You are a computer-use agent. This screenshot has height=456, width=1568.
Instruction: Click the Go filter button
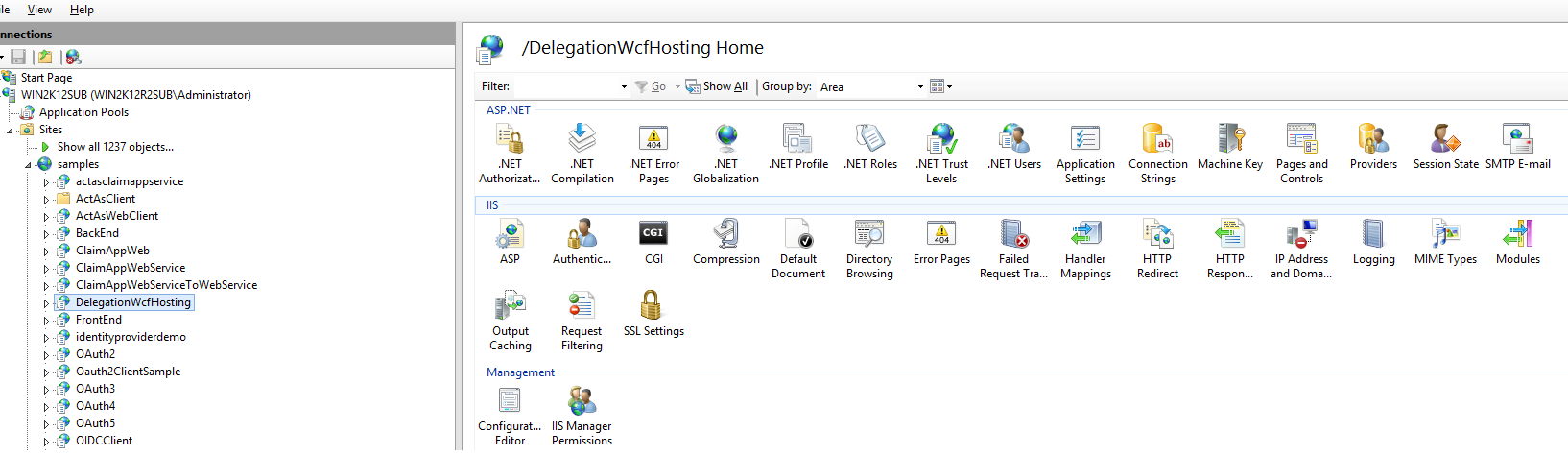point(651,86)
